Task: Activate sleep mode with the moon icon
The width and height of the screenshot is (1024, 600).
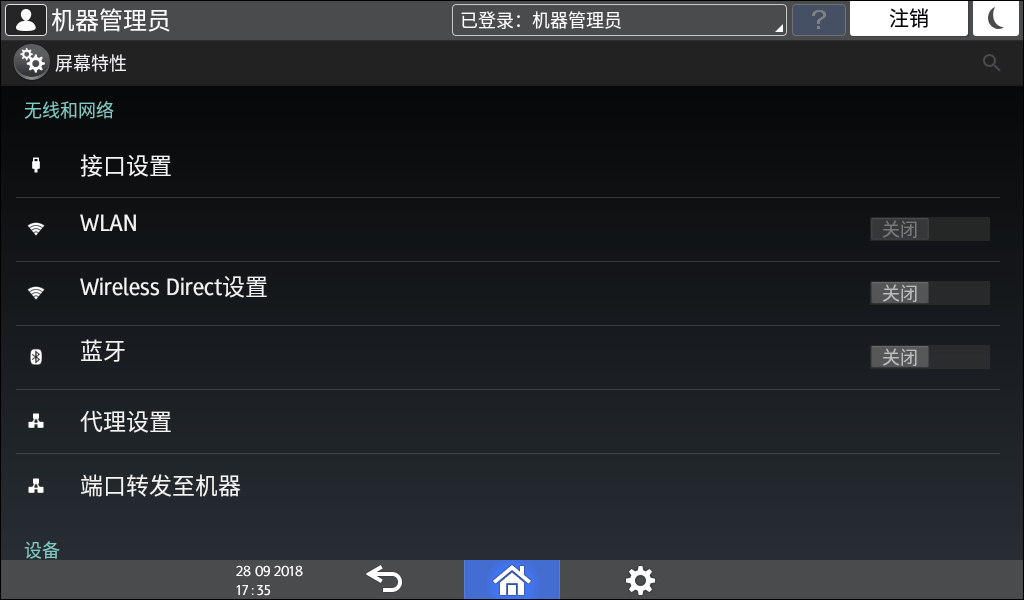Action: tap(995, 19)
